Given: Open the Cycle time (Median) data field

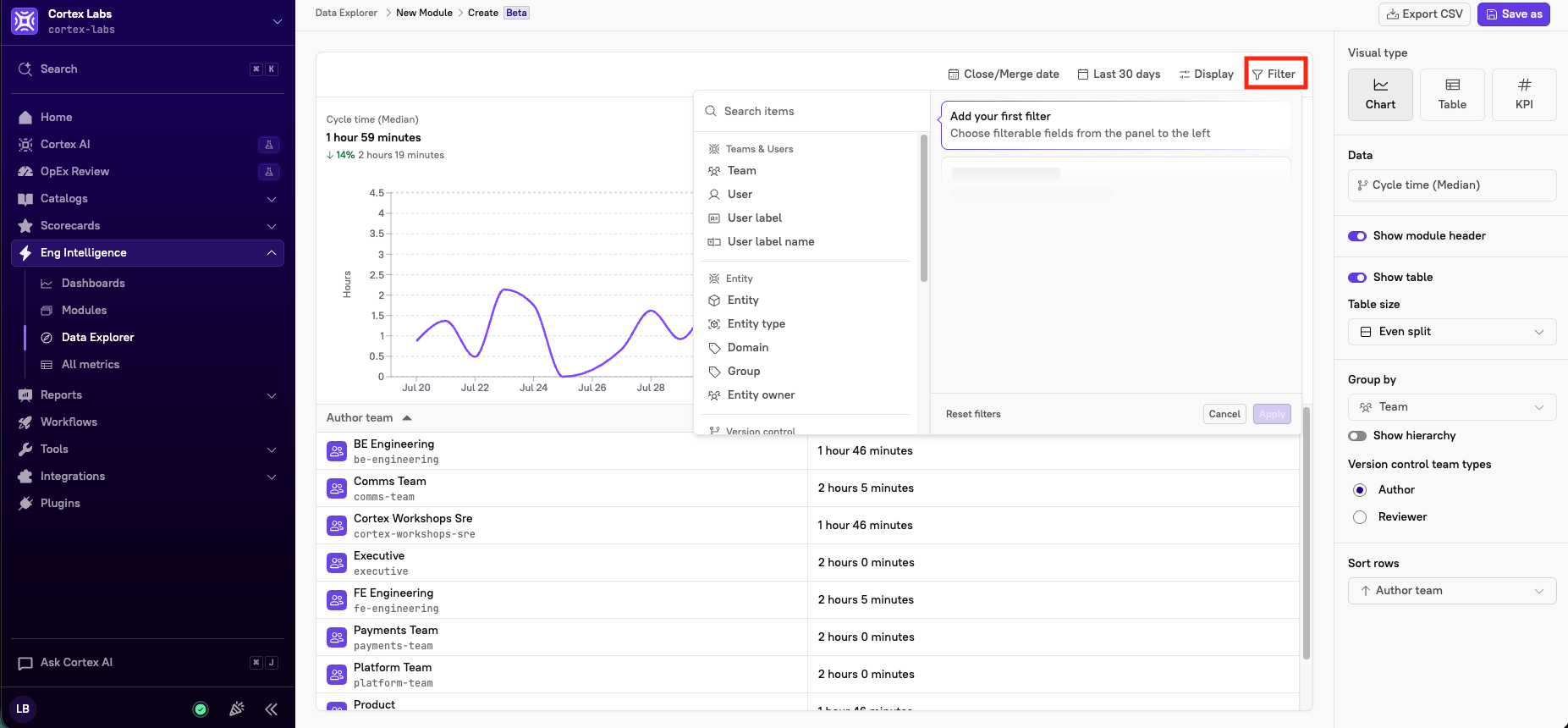Looking at the screenshot, I should click(x=1452, y=185).
